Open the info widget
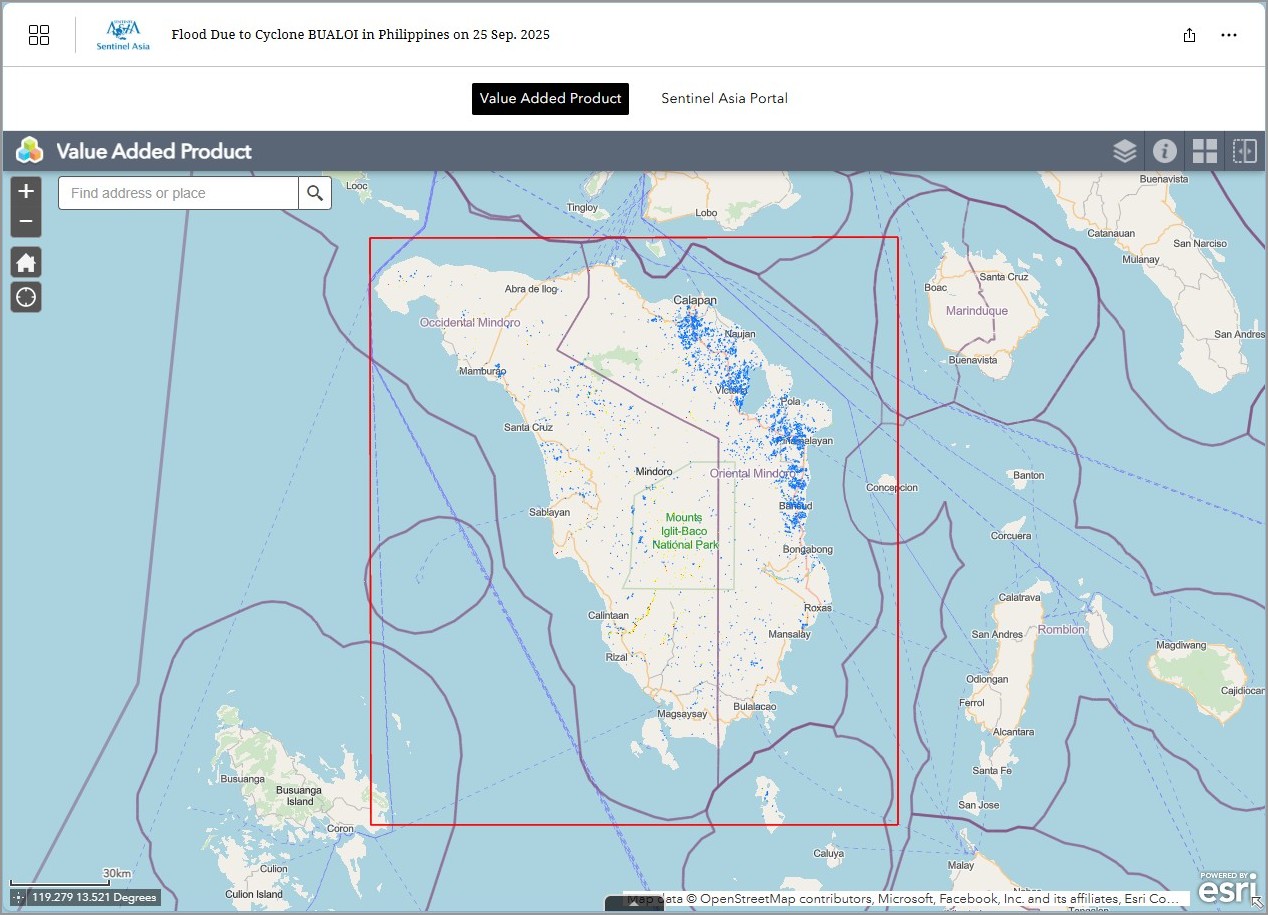The image size is (1268, 915). (1164, 151)
